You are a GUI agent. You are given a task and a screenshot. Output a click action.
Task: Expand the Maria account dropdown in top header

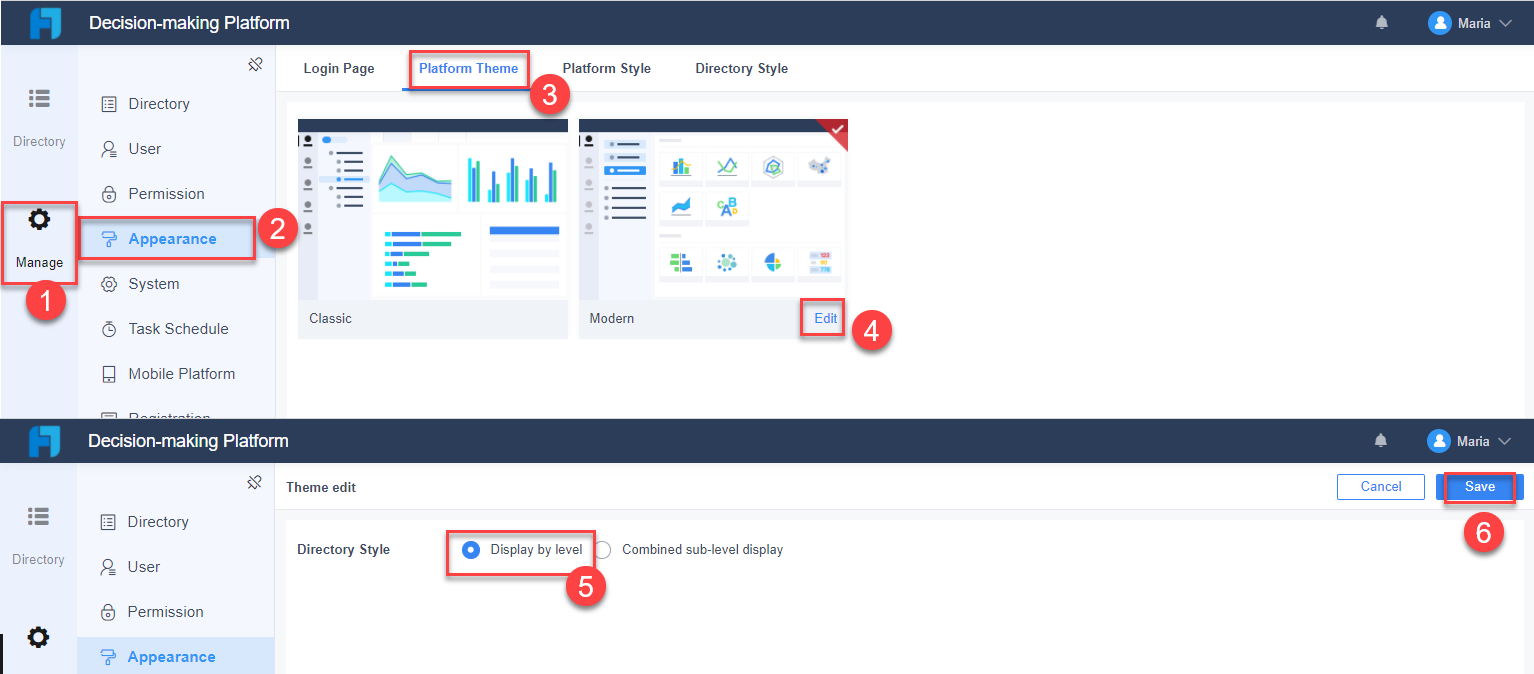point(1505,23)
